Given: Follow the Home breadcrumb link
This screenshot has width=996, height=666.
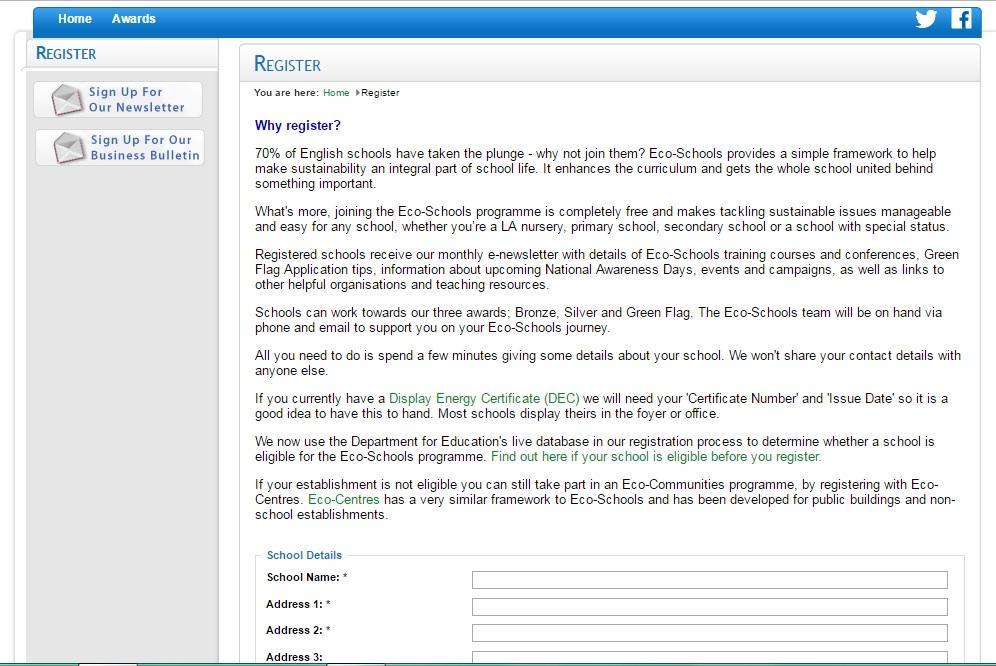Looking at the screenshot, I should pos(336,93).
